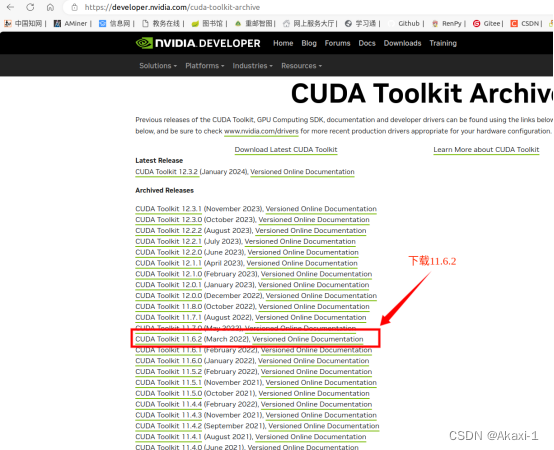
Task: Open CUDA Toolkit 12.1.0 link
Action: 169,274
